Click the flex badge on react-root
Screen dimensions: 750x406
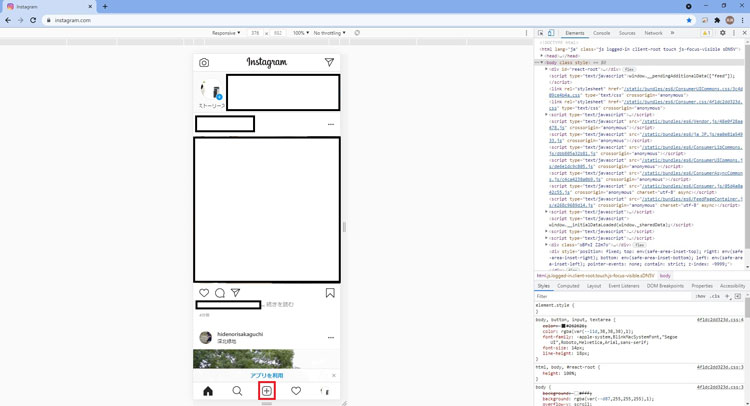point(629,69)
